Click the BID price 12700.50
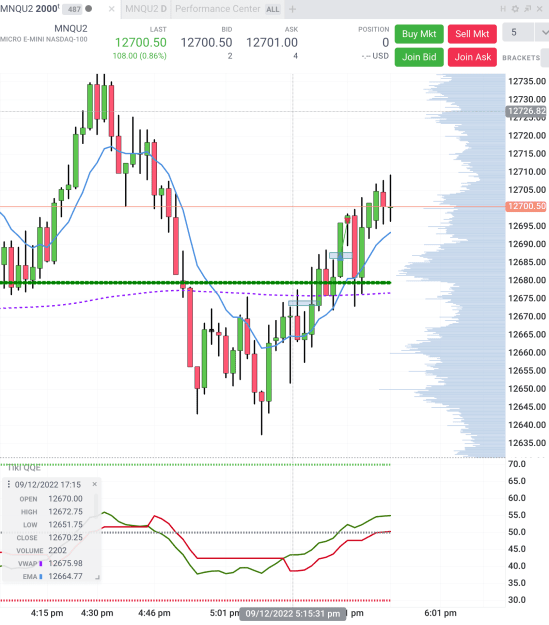Screen dimensions: 549x625 tap(206, 42)
